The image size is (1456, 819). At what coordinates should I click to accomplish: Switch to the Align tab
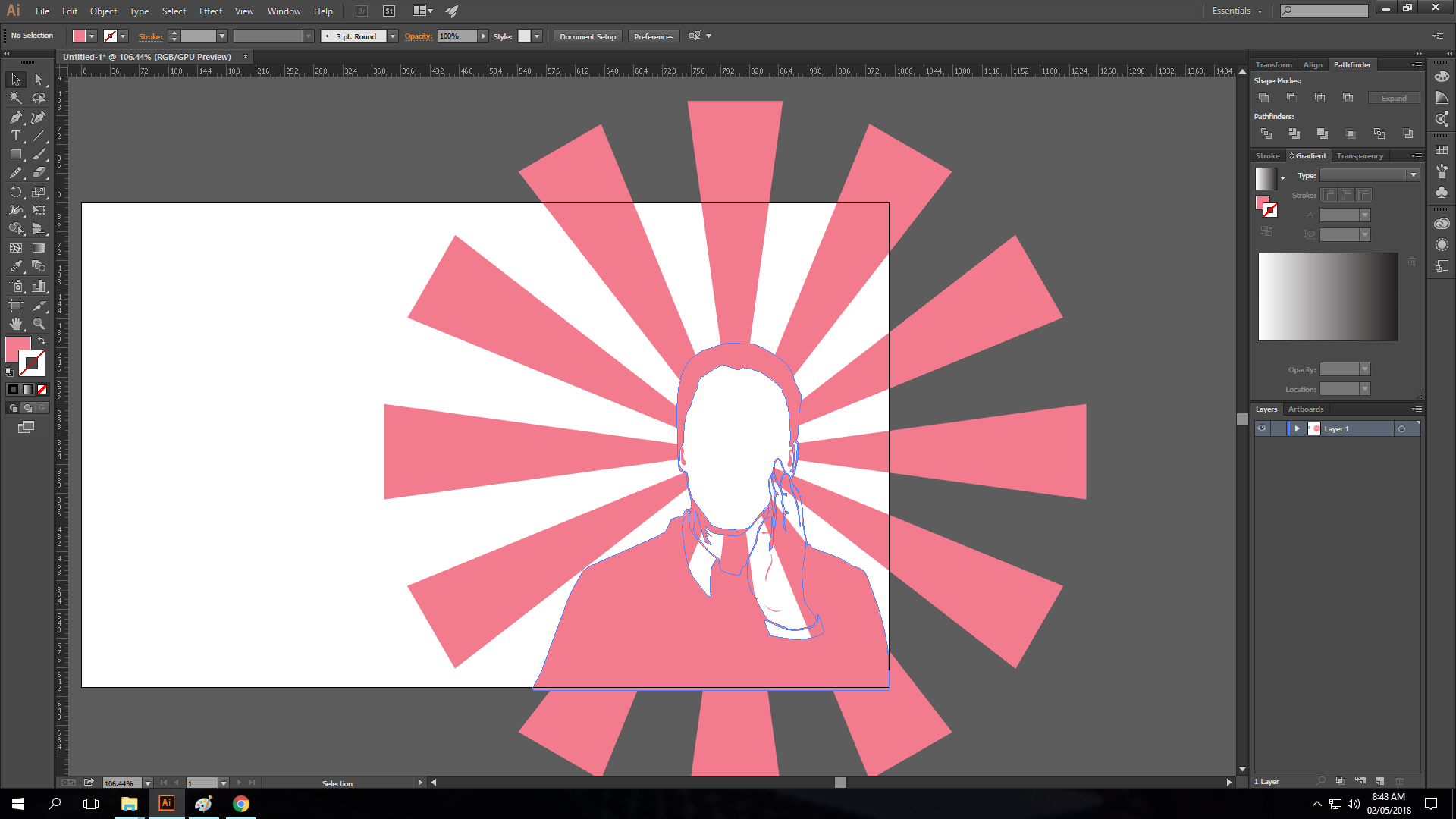pyautogui.click(x=1313, y=65)
